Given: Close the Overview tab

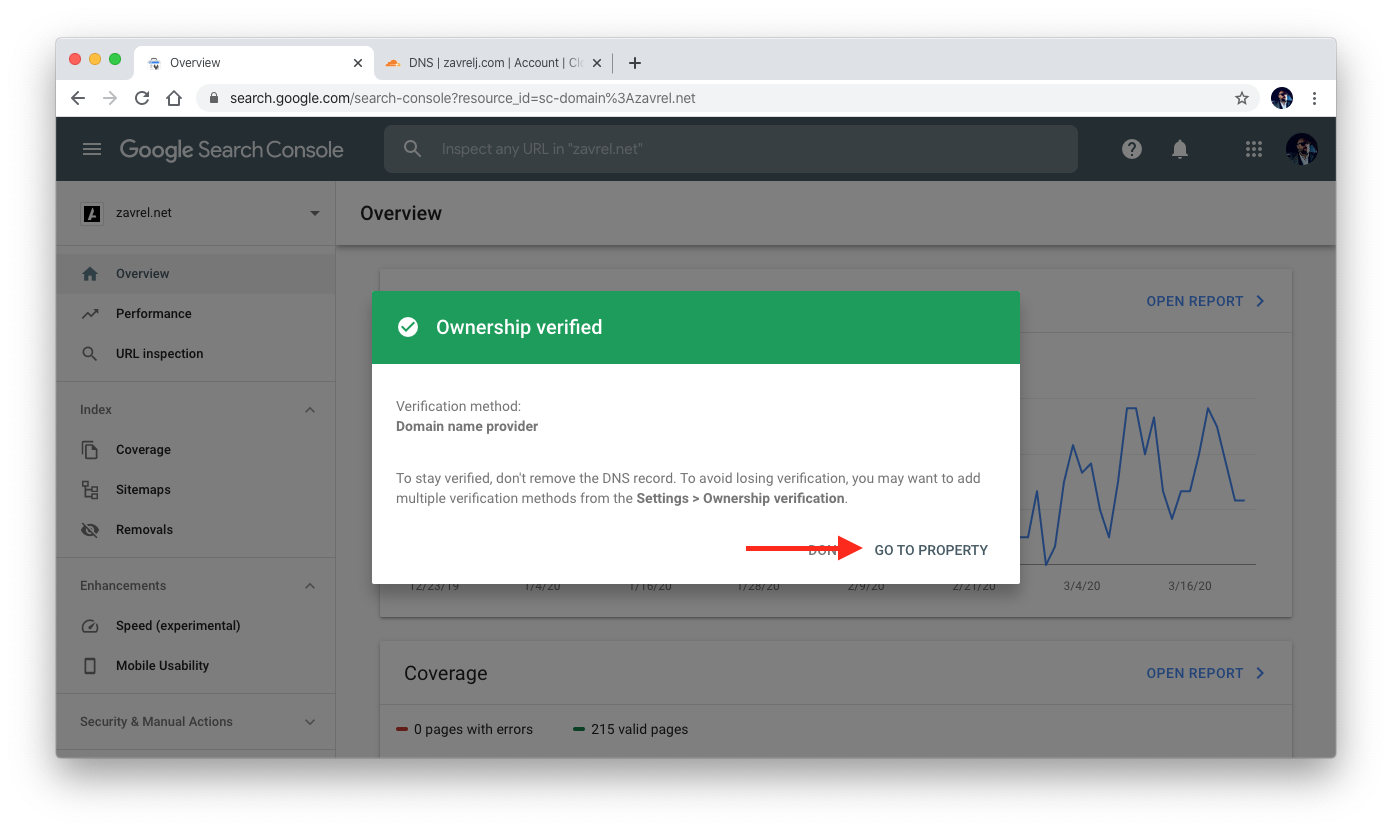Looking at the screenshot, I should point(358,63).
